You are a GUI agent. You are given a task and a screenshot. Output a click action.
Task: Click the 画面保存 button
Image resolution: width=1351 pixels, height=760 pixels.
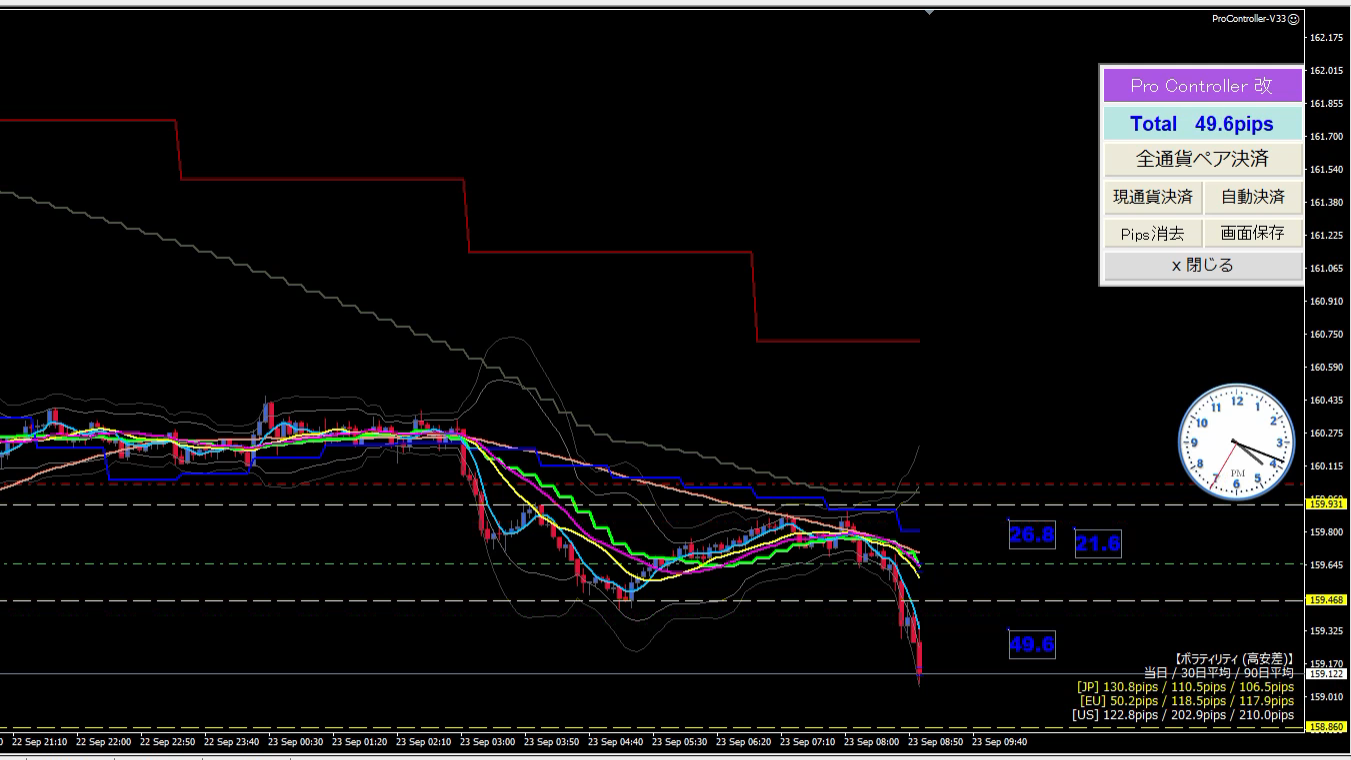tap(1253, 234)
